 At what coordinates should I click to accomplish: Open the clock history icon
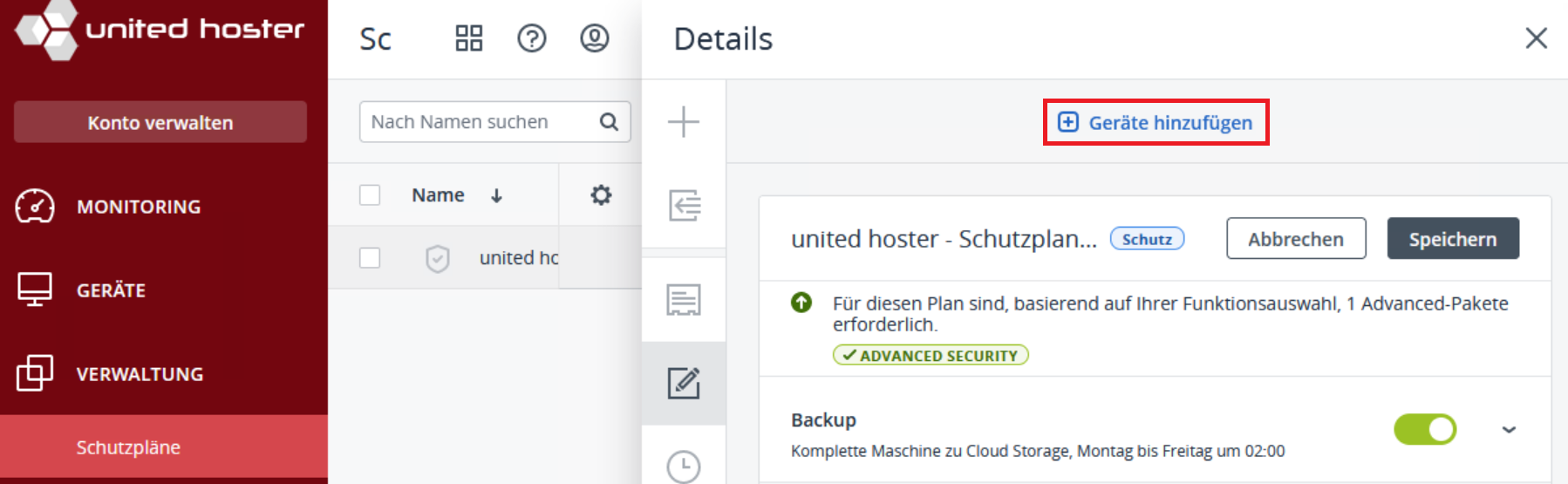click(684, 467)
